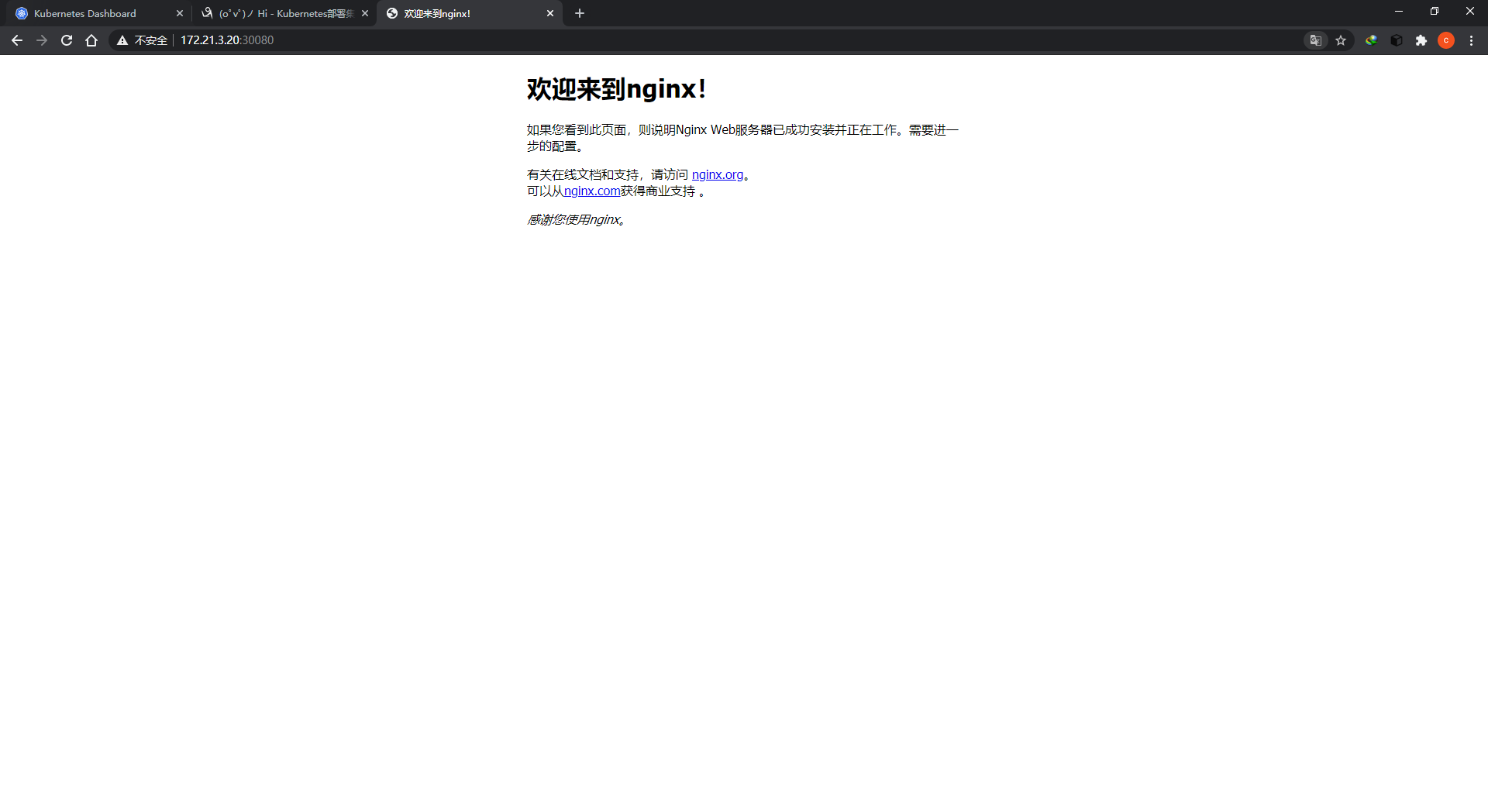Screen dimensions: 1488x812
Task: Click the globe favicon on nginx tab
Action: point(392,13)
